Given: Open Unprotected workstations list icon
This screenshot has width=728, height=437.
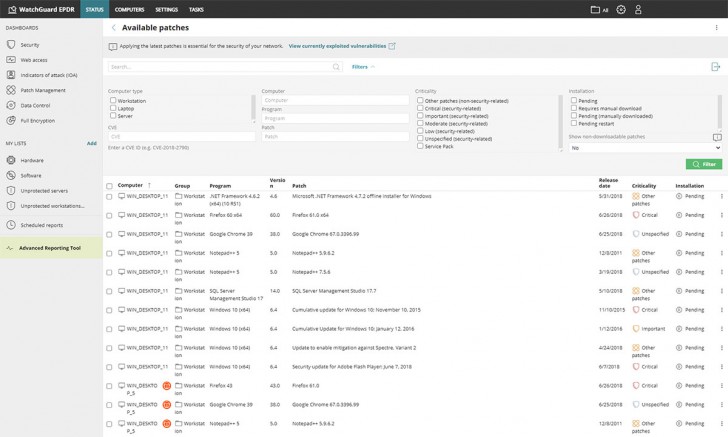Looking at the screenshot, I should (x=11, y=206).
